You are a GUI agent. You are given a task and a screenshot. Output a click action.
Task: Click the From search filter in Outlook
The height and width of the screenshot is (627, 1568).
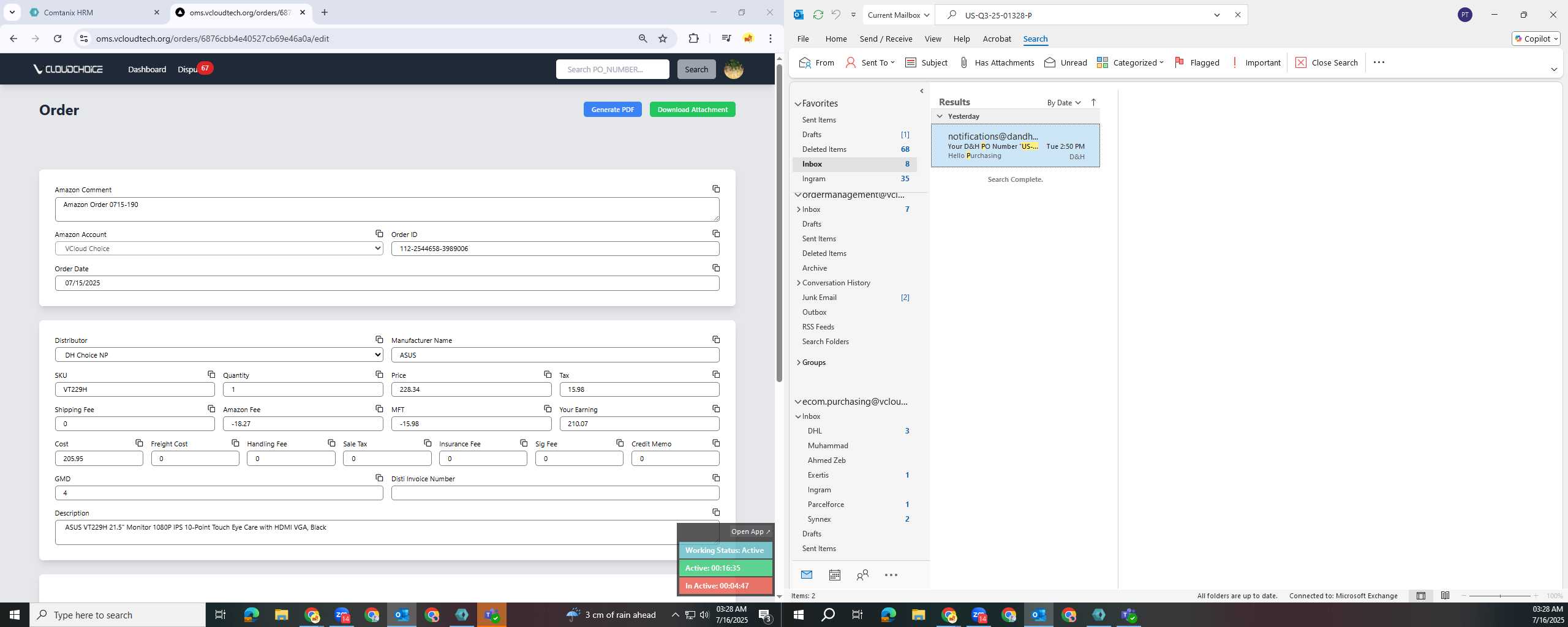(816, 62)
